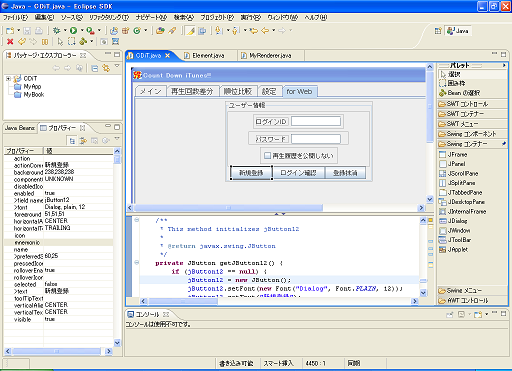Open the Open Perspective icon beside Java
Screen dimensions: 512x371
click(438, 31)
